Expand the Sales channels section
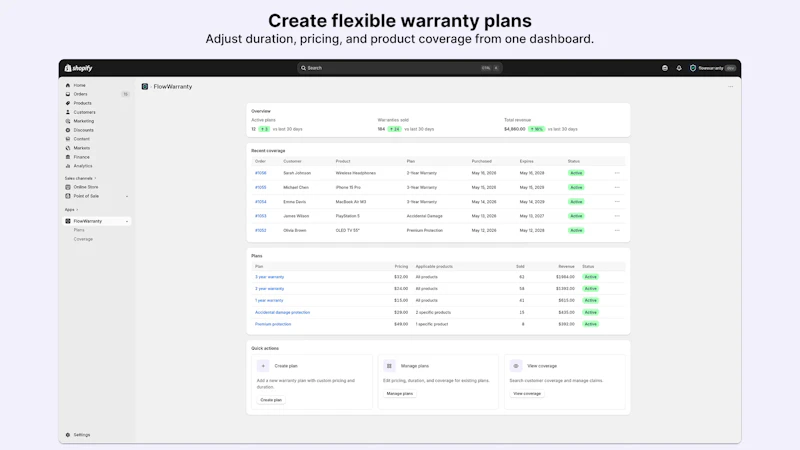The height and width of the screenshot is (450, 800). [80, 178]
